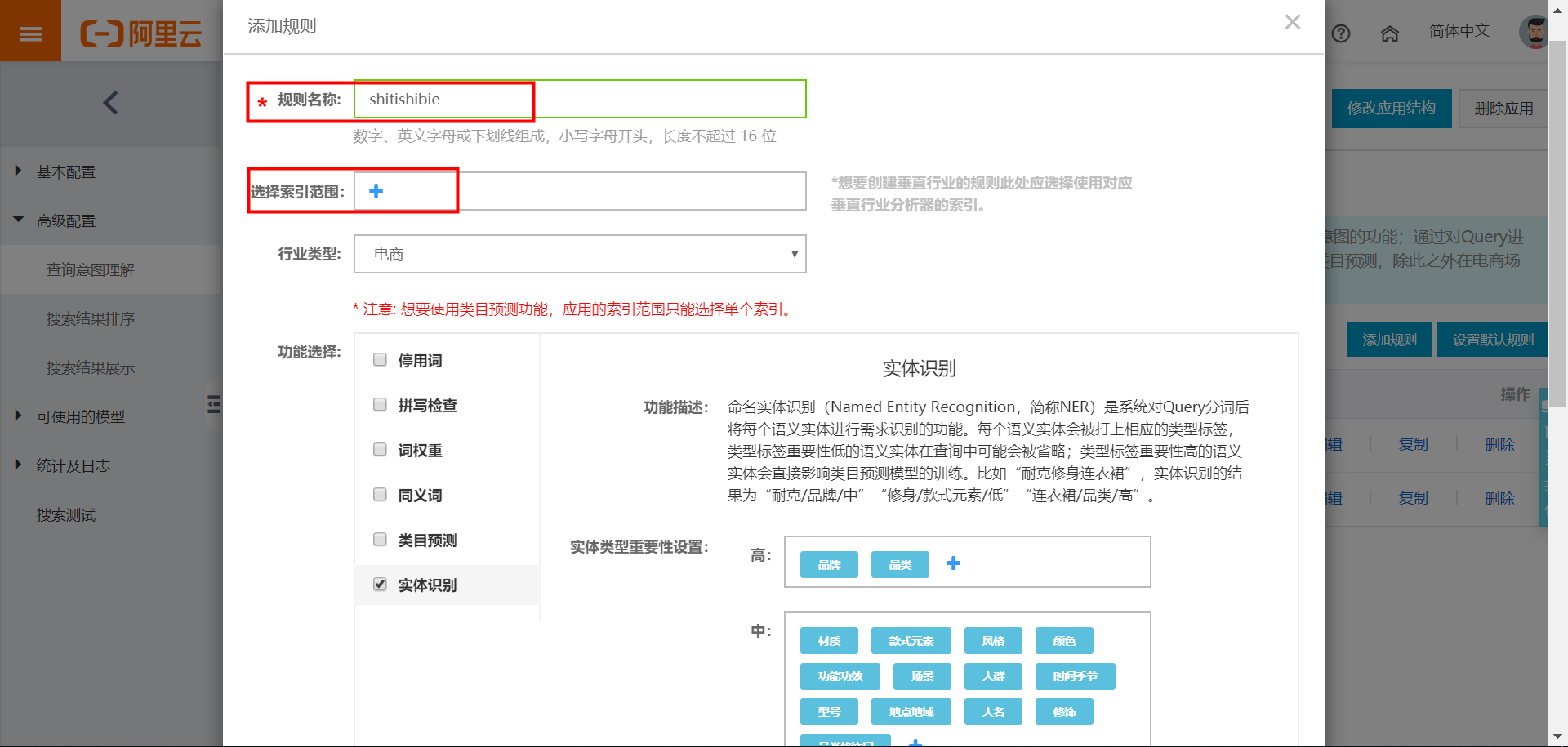Click the vertical page scrollbar
The width and height of the screenshot is (1568, 747).
click(1557, 220)
